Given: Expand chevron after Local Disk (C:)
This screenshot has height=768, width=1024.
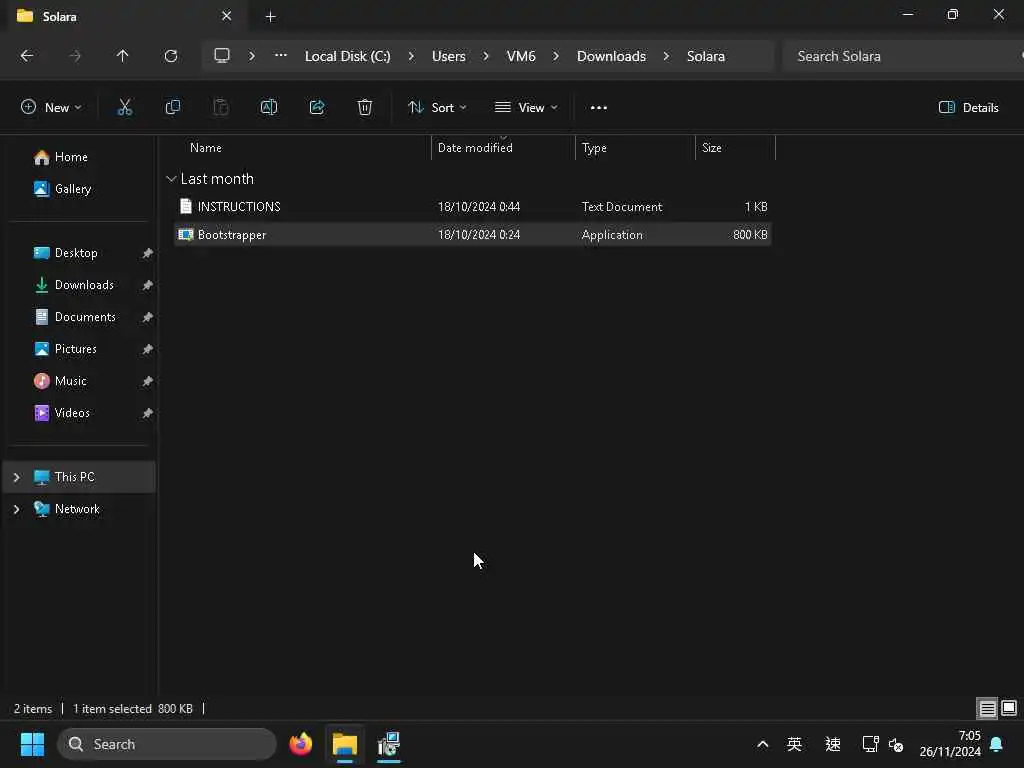Looking at the screenshot, I should (x=411, y=56).
